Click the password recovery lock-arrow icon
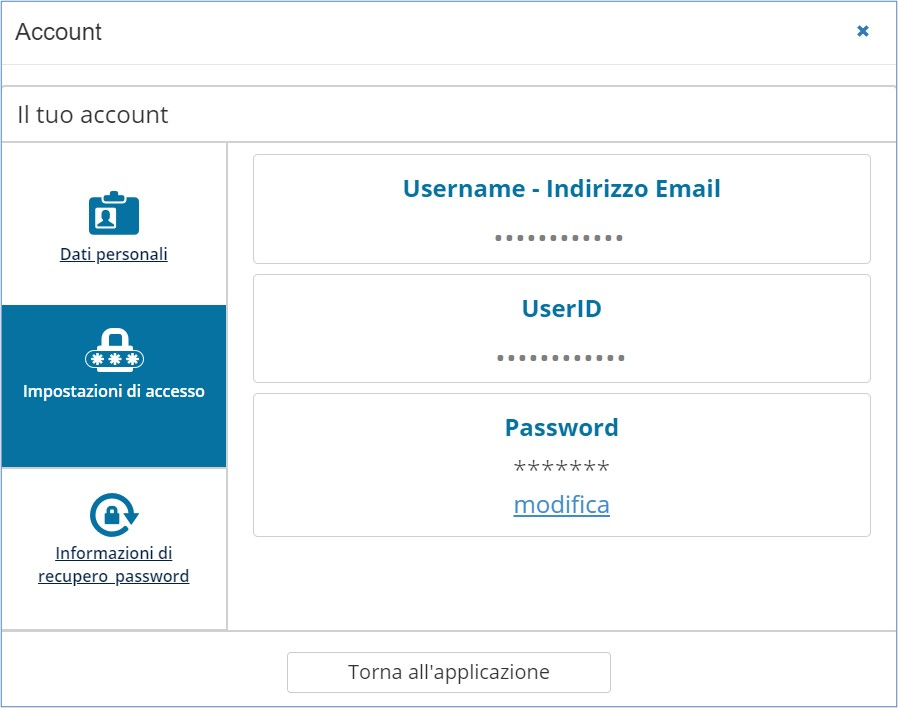 113,514
